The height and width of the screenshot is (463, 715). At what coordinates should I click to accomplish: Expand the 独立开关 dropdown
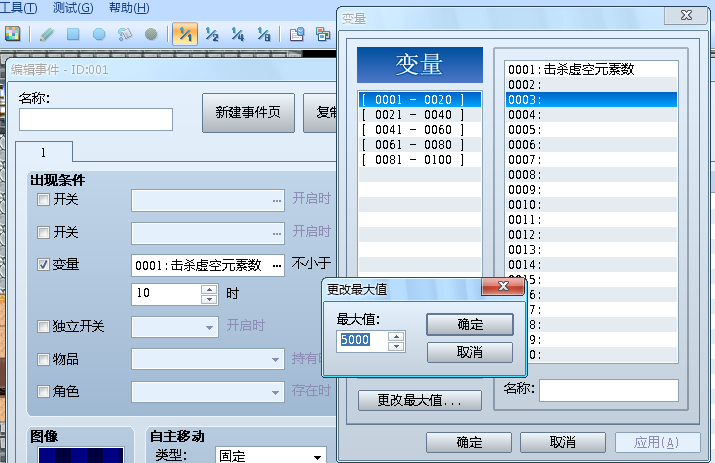pos(209,328)
